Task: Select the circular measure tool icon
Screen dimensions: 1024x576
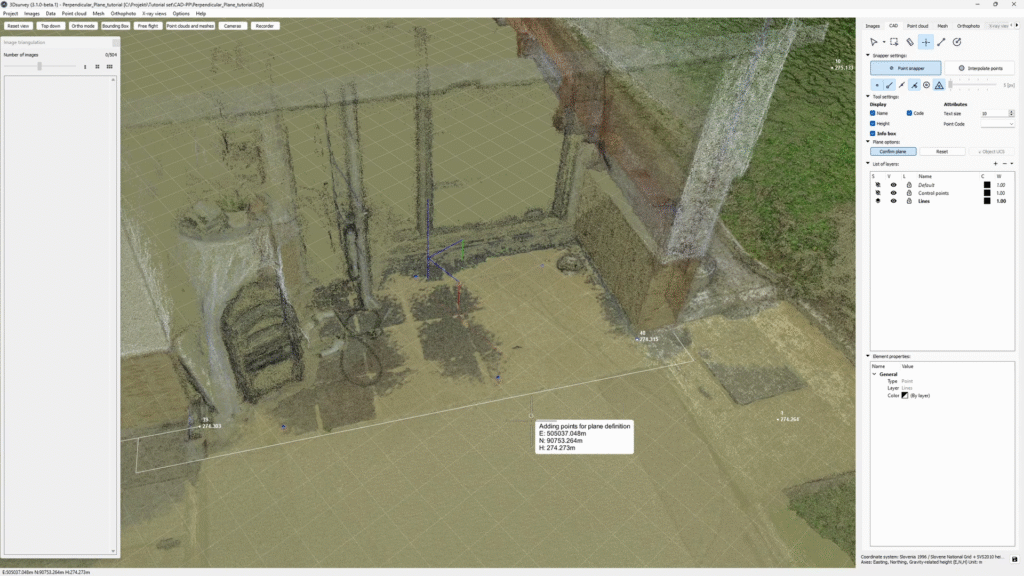Action: click(x=957, y=42)
